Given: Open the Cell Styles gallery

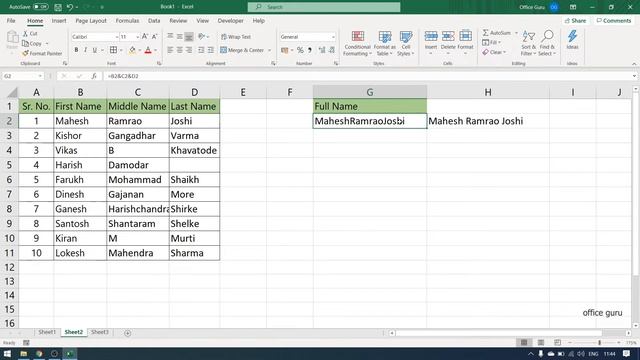Looking at the screenshot, I should [x=406, y=43].
